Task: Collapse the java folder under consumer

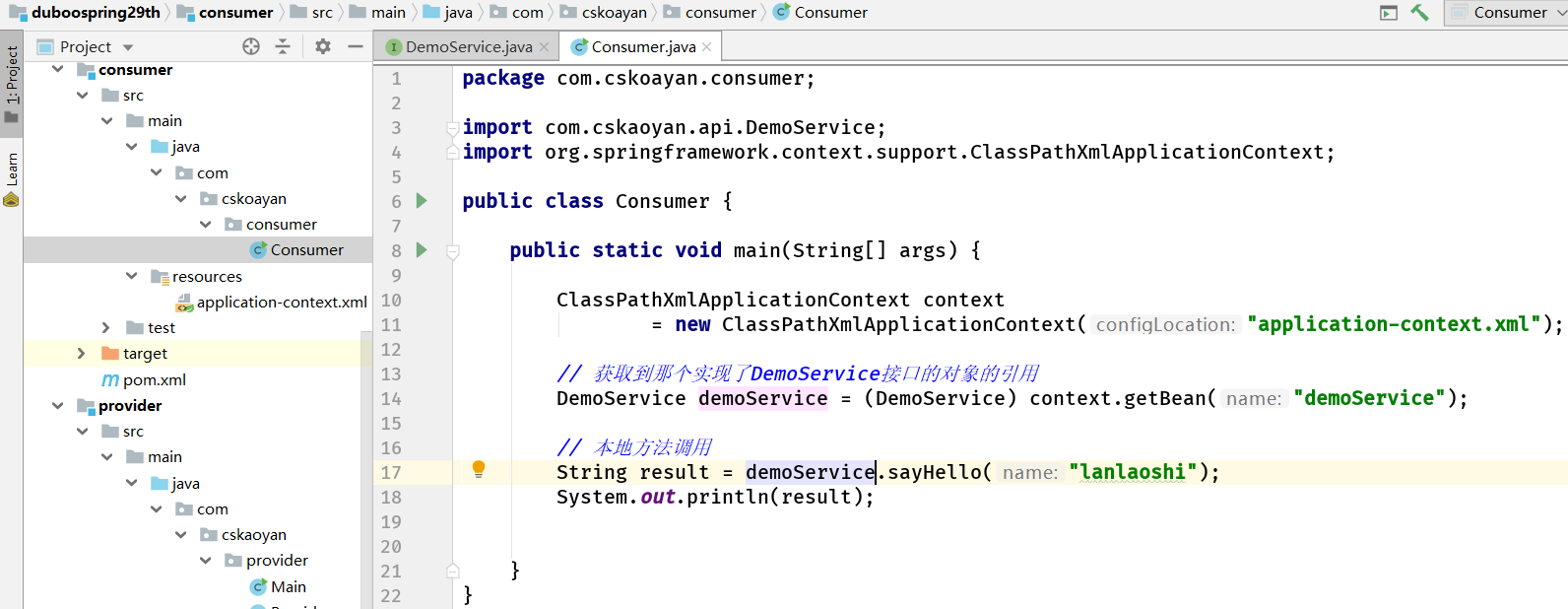Action: tap(131, 147)
